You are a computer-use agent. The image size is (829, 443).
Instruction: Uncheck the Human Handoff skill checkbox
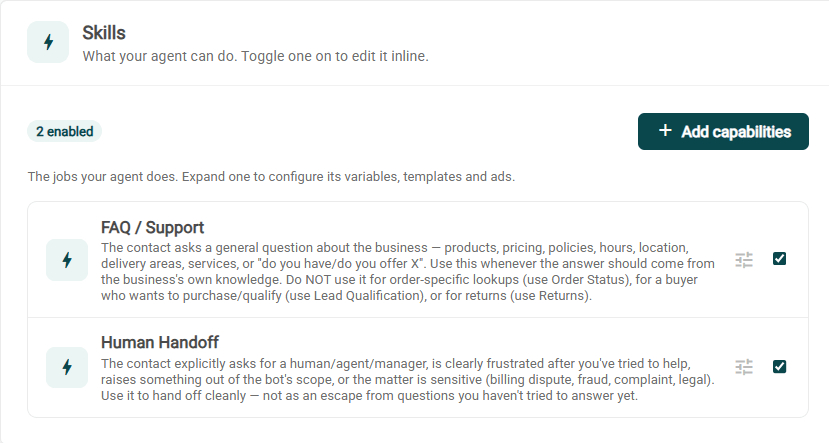coord(779,366)
